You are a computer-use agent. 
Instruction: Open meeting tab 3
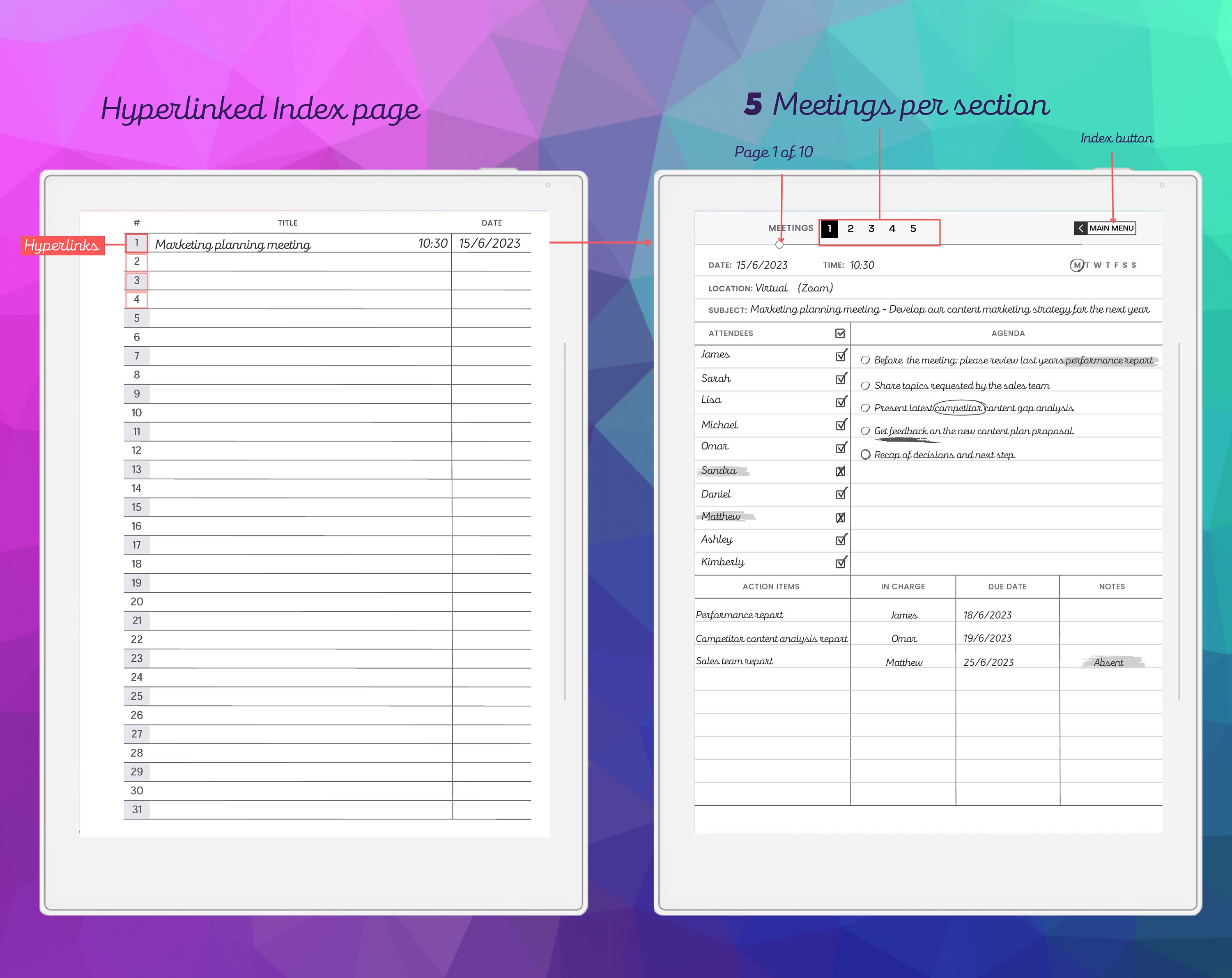point(871,229)
